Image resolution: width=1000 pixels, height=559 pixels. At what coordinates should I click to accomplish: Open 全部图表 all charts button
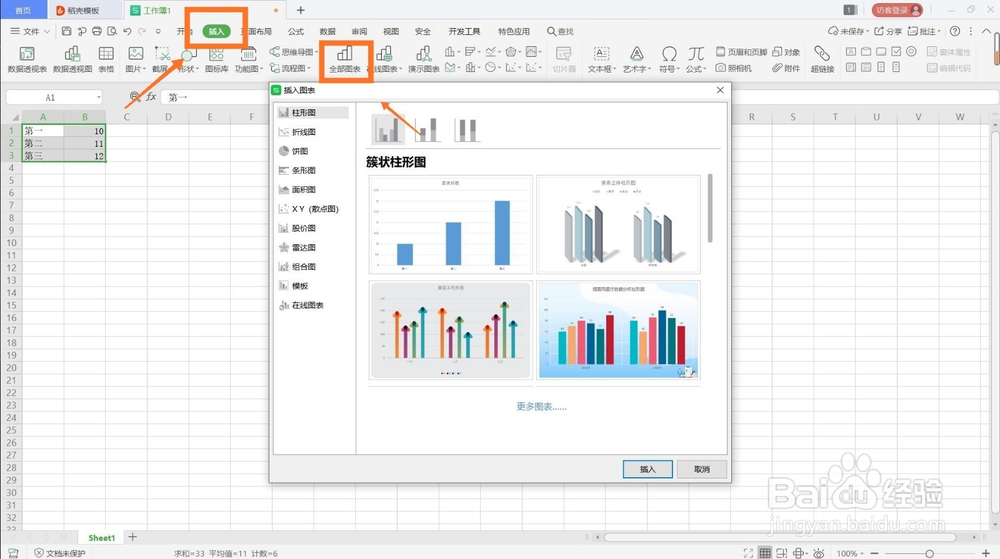click(345, 59)
